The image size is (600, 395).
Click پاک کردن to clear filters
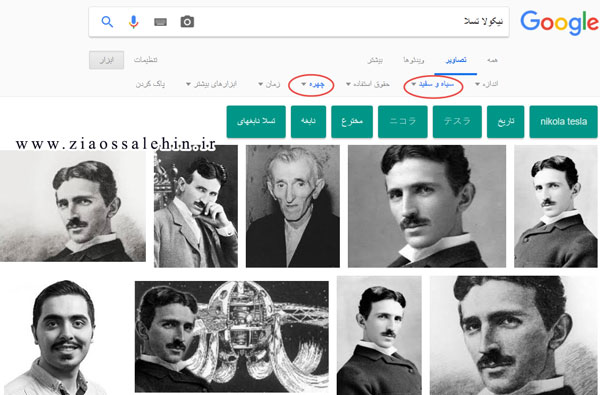point(150,84)
